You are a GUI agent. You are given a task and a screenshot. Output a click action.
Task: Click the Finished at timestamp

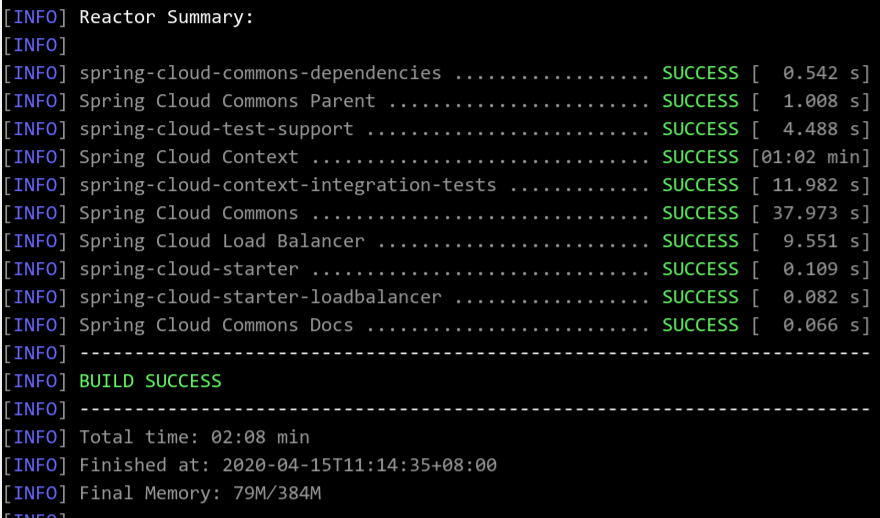coord(359,465)
